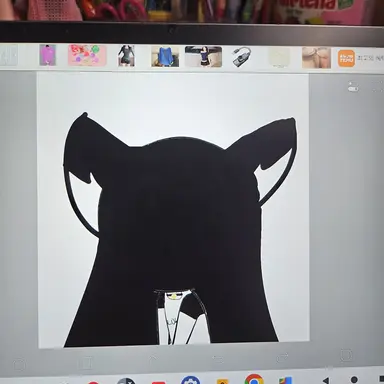Open the beige shapewear ad thumbnail

(316, 58)
